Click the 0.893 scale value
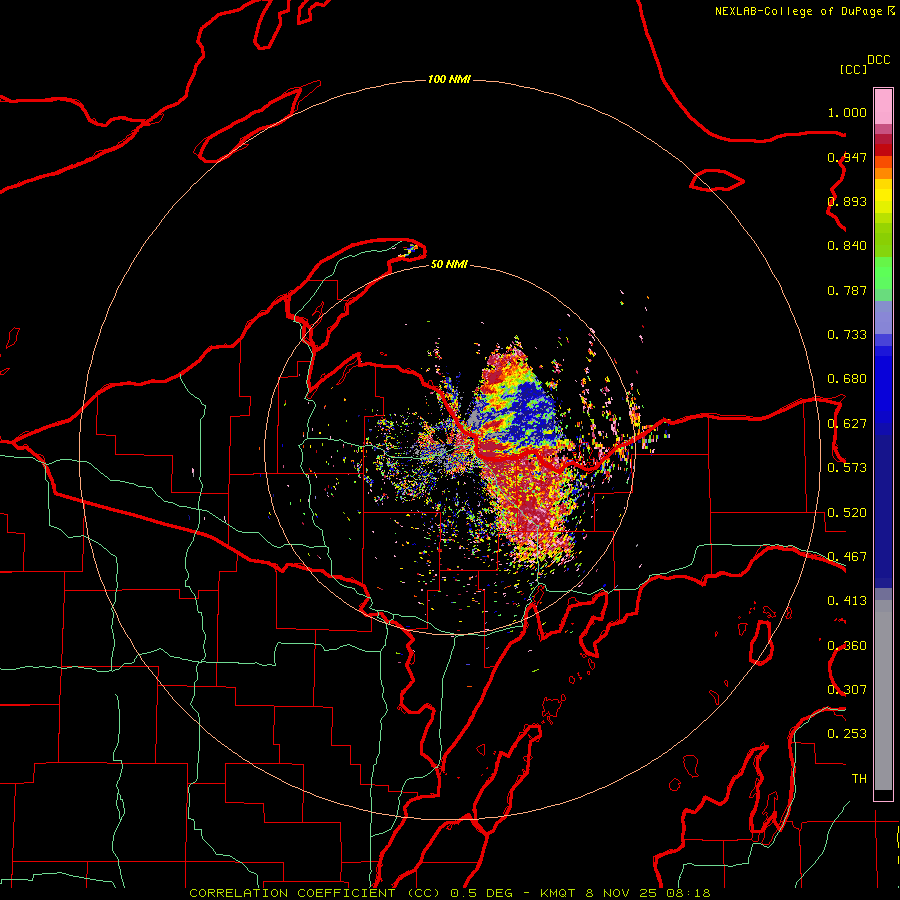The height and width of the screenshot is (900, 900). click(847, 201)
